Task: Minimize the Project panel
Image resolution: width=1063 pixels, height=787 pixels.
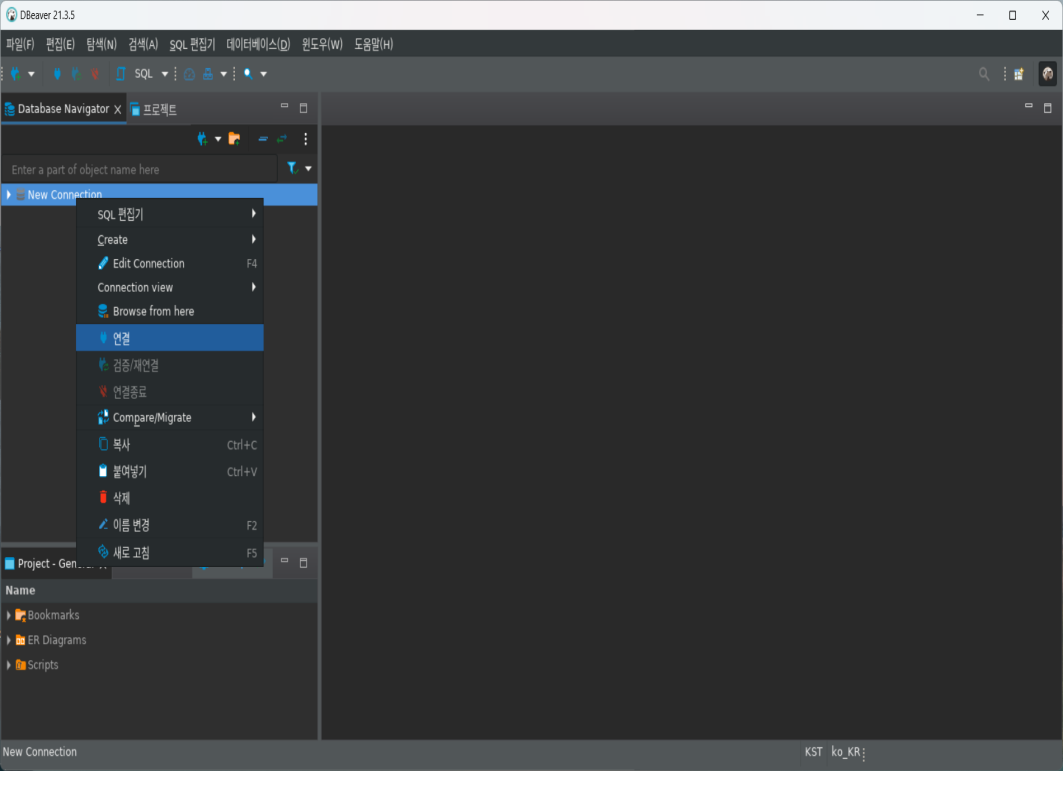Action: coord(285,561)
